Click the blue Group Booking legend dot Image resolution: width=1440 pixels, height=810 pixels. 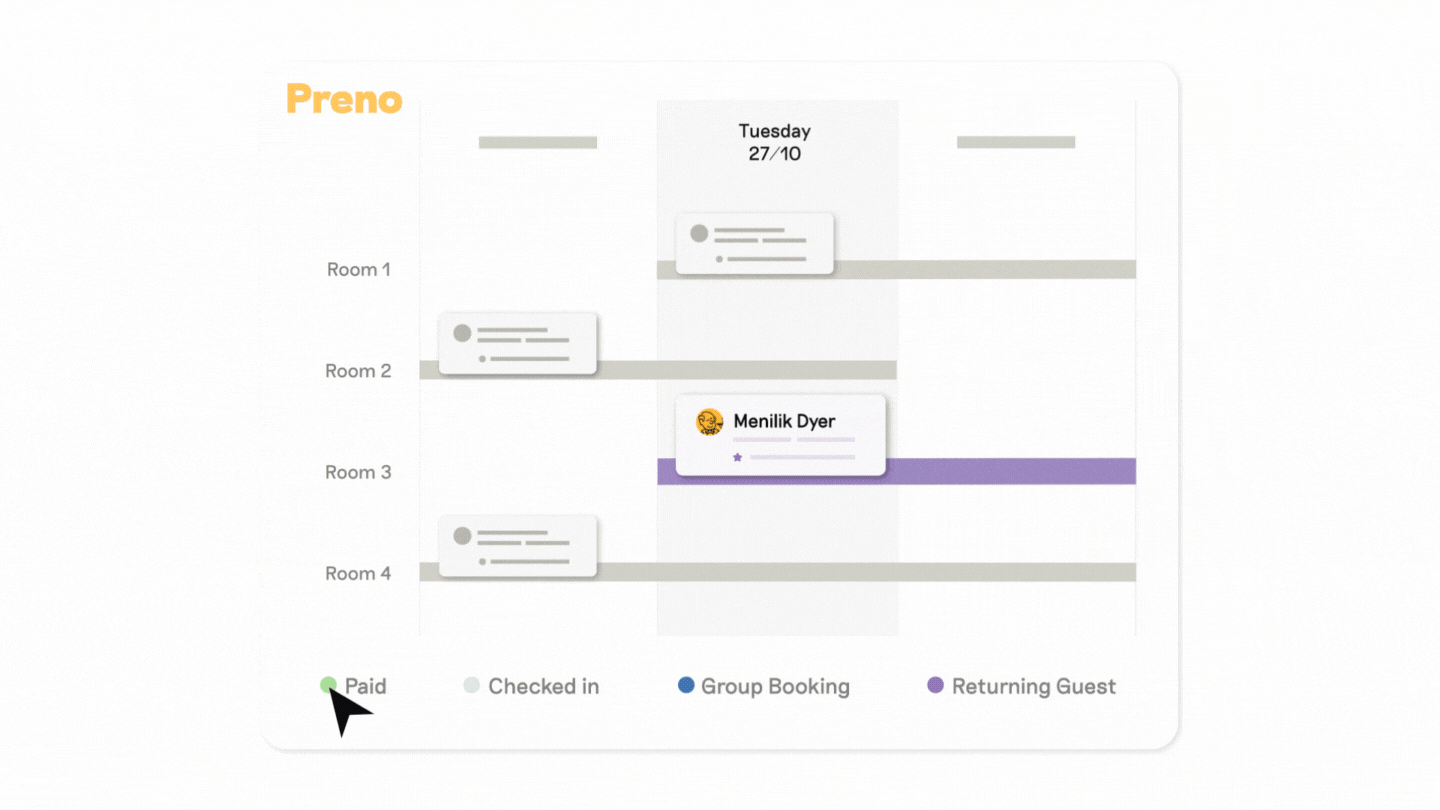686,686
